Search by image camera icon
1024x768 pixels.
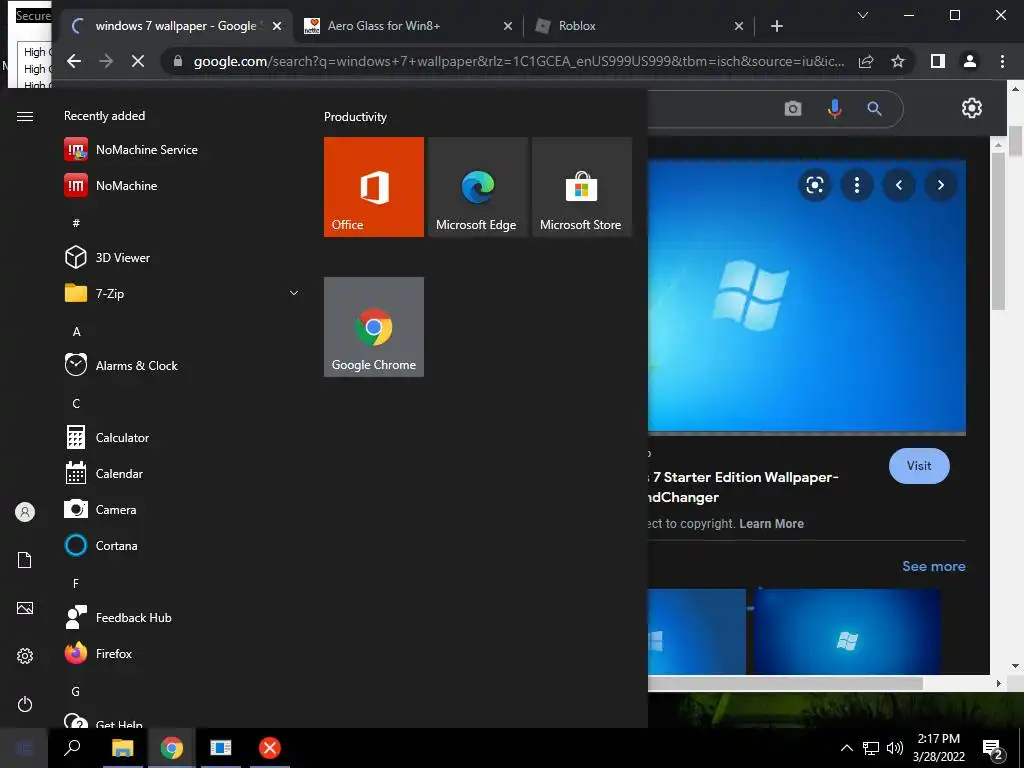coord(793,108)
